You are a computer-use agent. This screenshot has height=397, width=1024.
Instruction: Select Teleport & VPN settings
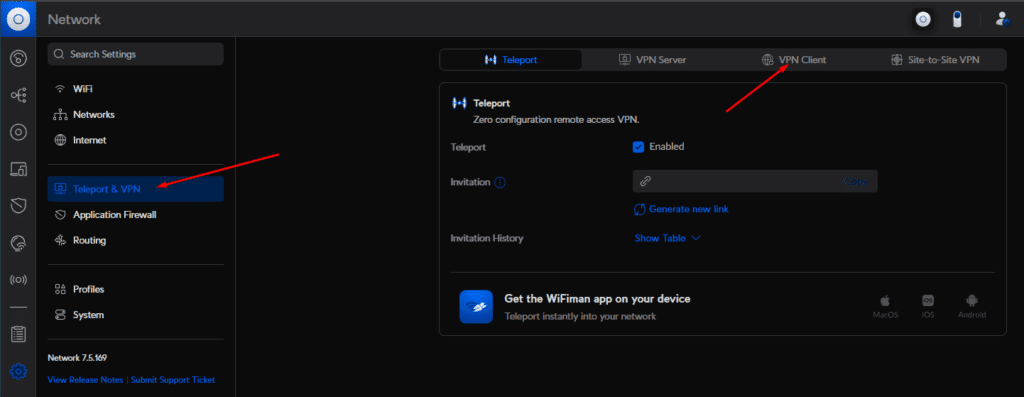[135, 189]
